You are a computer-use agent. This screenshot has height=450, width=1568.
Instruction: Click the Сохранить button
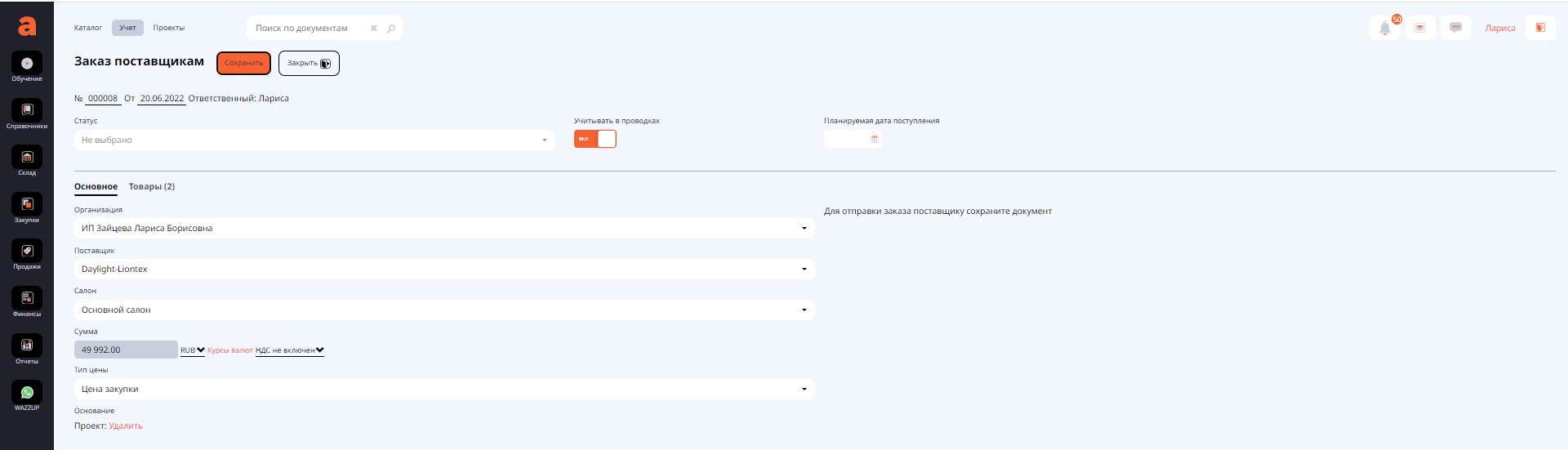(x=243, y=63)
